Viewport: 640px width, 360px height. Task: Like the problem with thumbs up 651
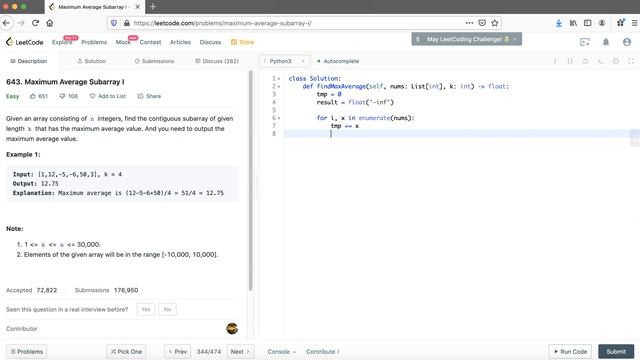[39, 96]
